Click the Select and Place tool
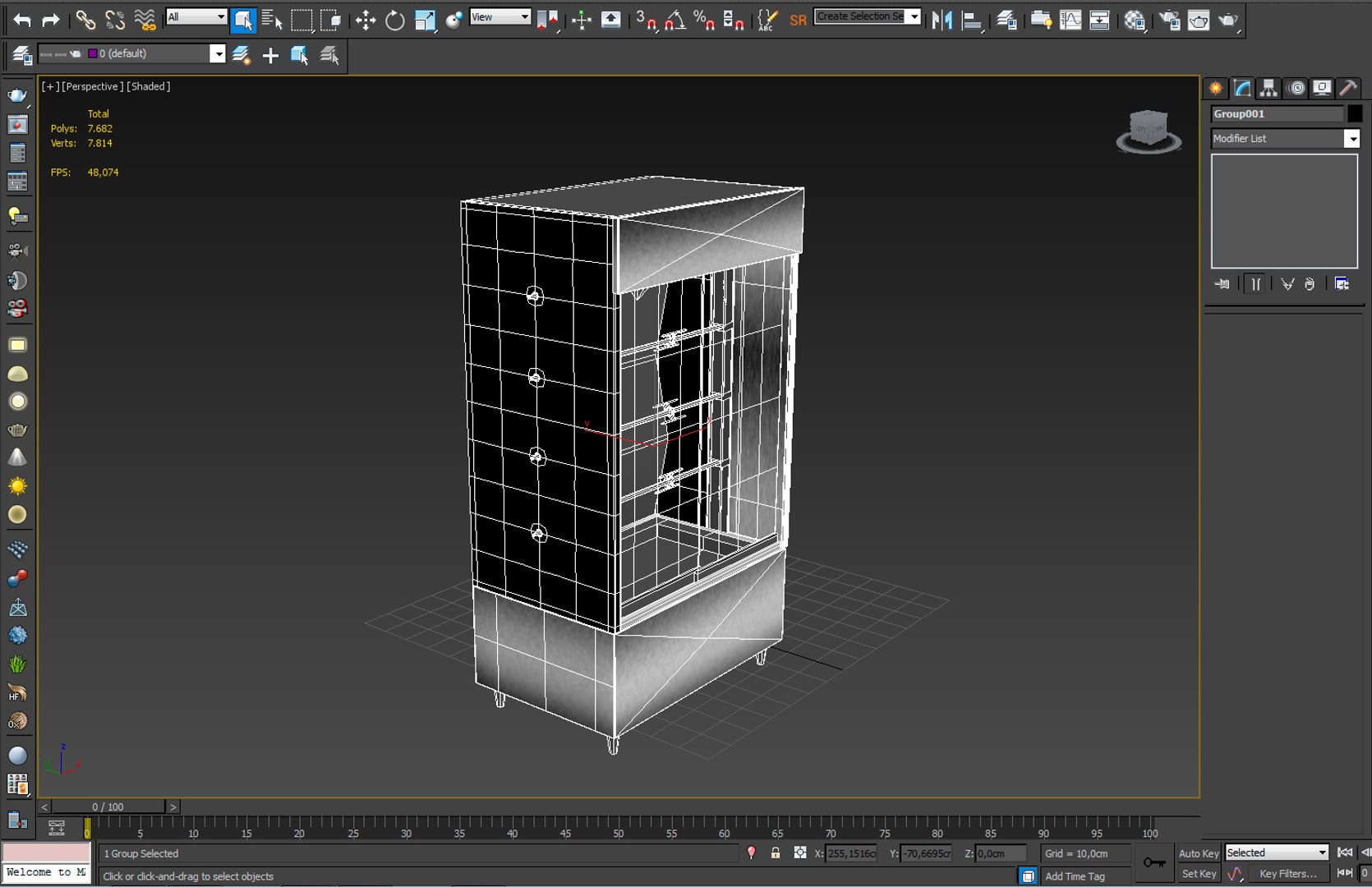The image size is (1372, 887). (453, 20)
